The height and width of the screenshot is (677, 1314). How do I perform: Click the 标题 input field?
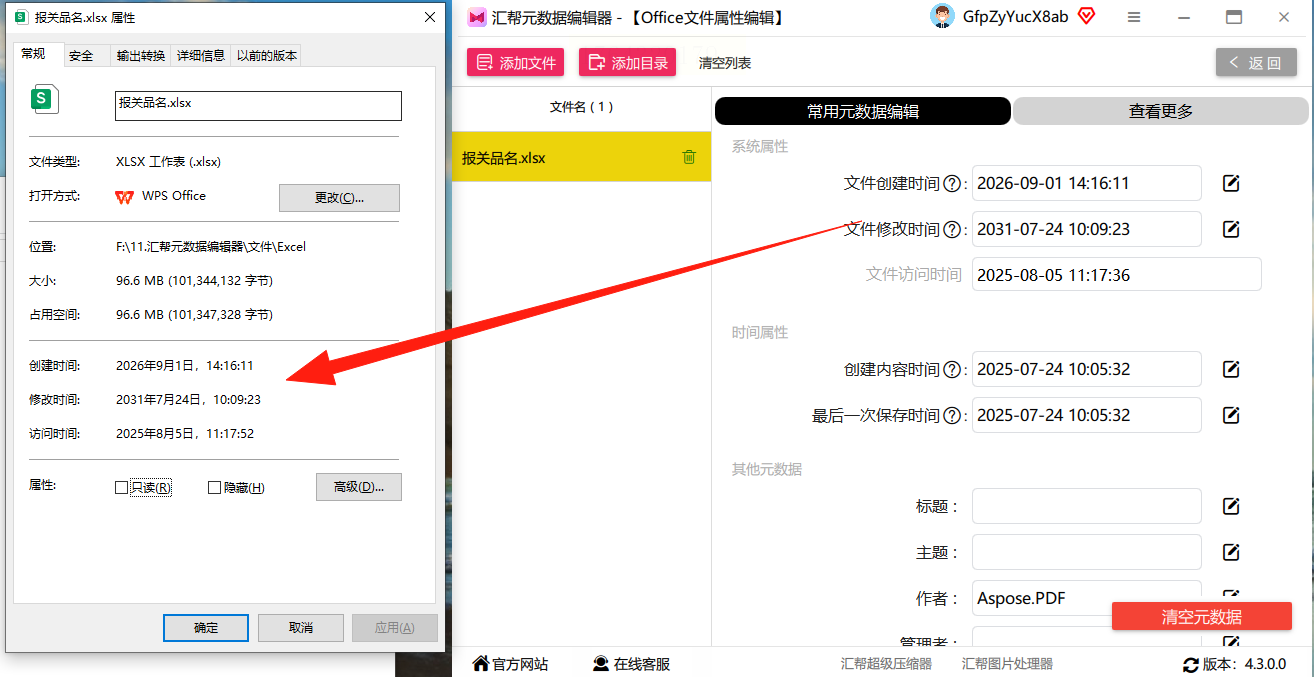pos(1087,506)
